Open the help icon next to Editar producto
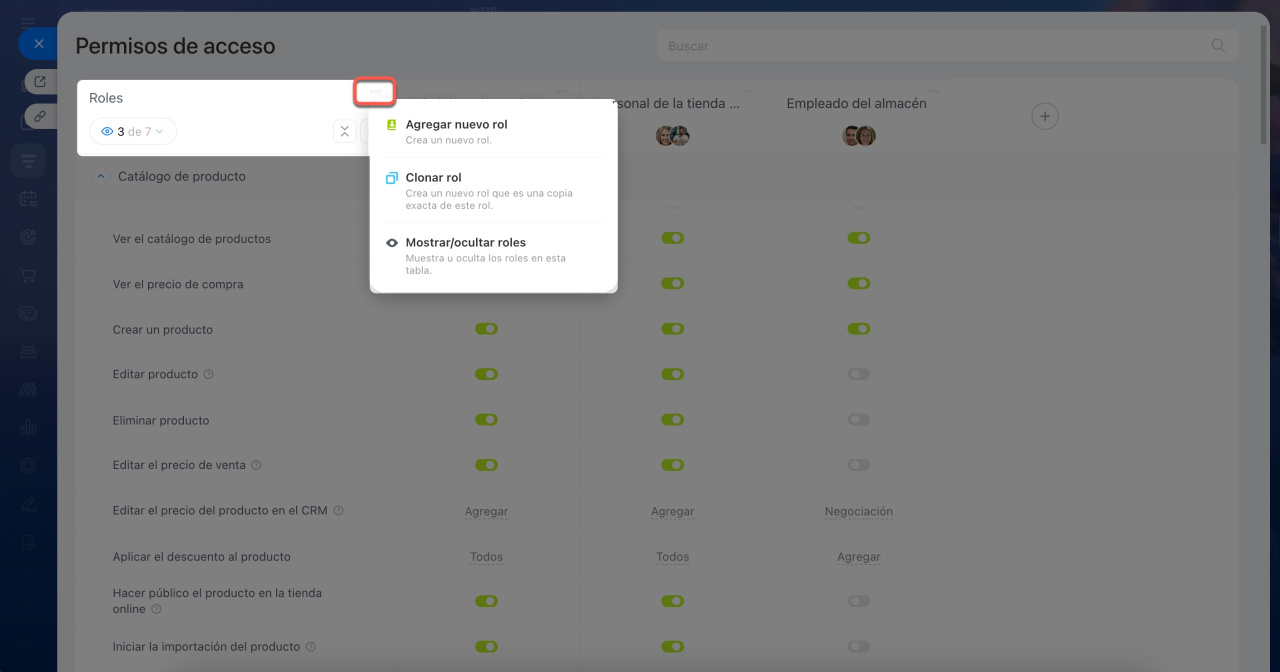The width and height of the screenshot is (1280, 672). tap(209, 375)
